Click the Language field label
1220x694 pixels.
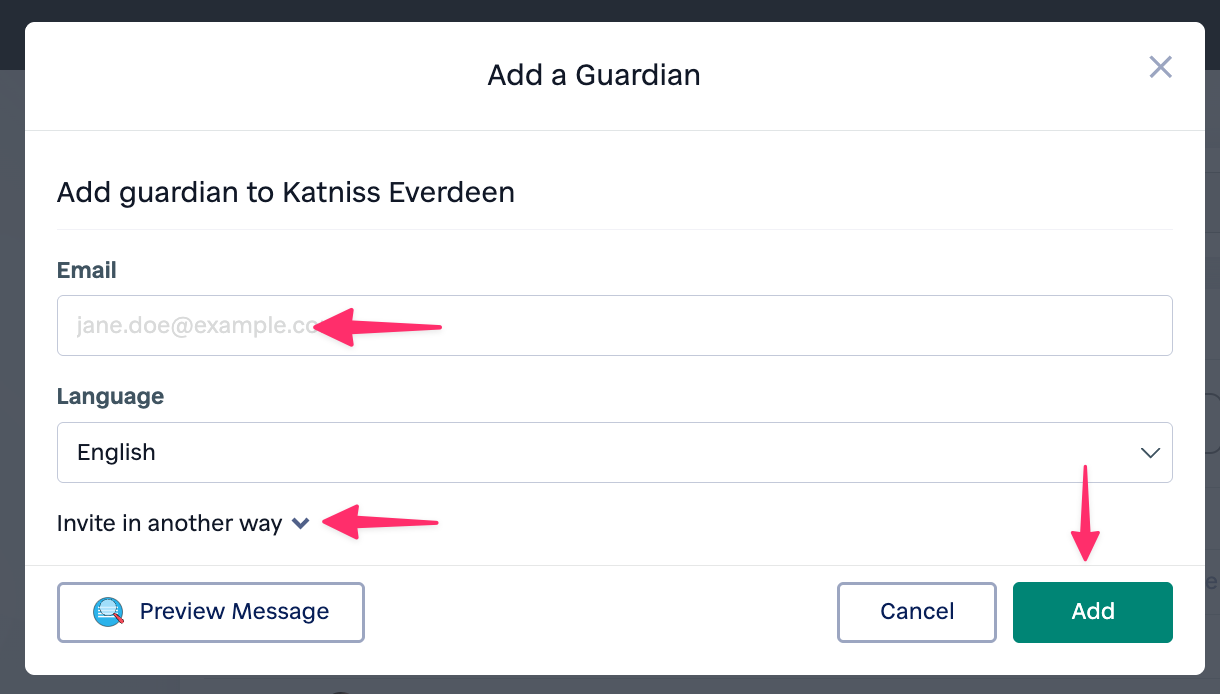110,396
